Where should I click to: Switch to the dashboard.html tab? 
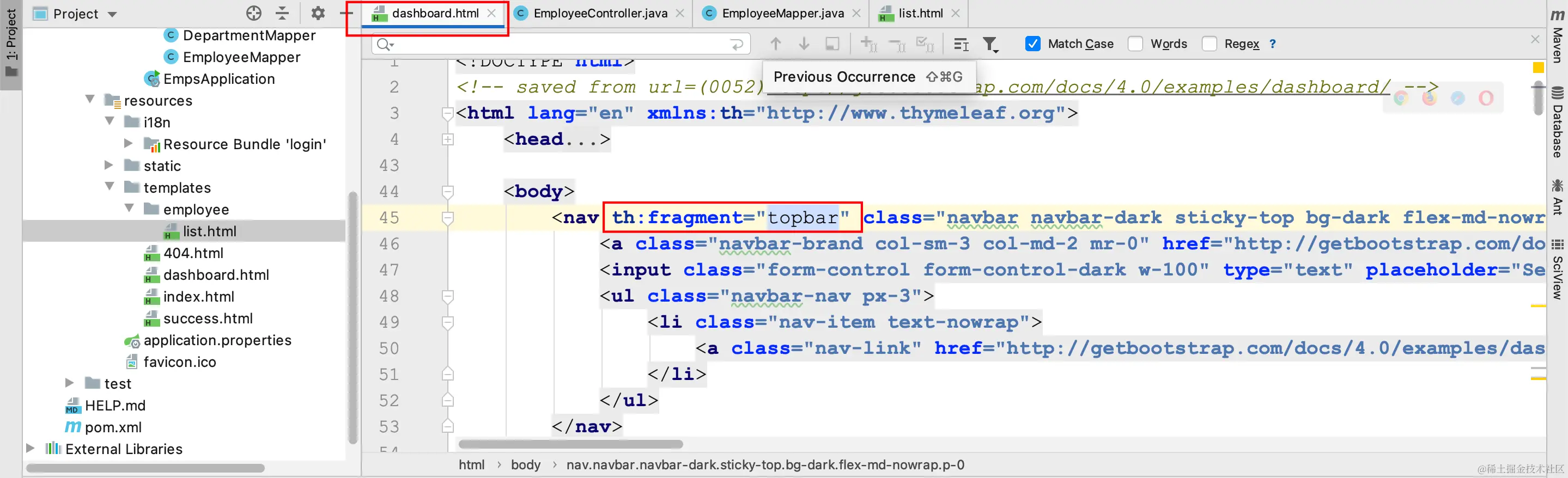point(435,13)
